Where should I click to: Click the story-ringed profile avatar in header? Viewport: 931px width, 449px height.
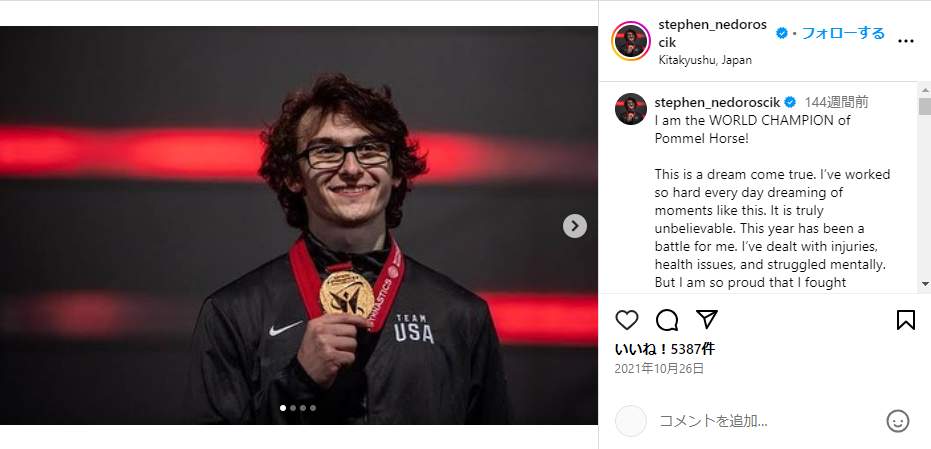(x=631, y=42)
